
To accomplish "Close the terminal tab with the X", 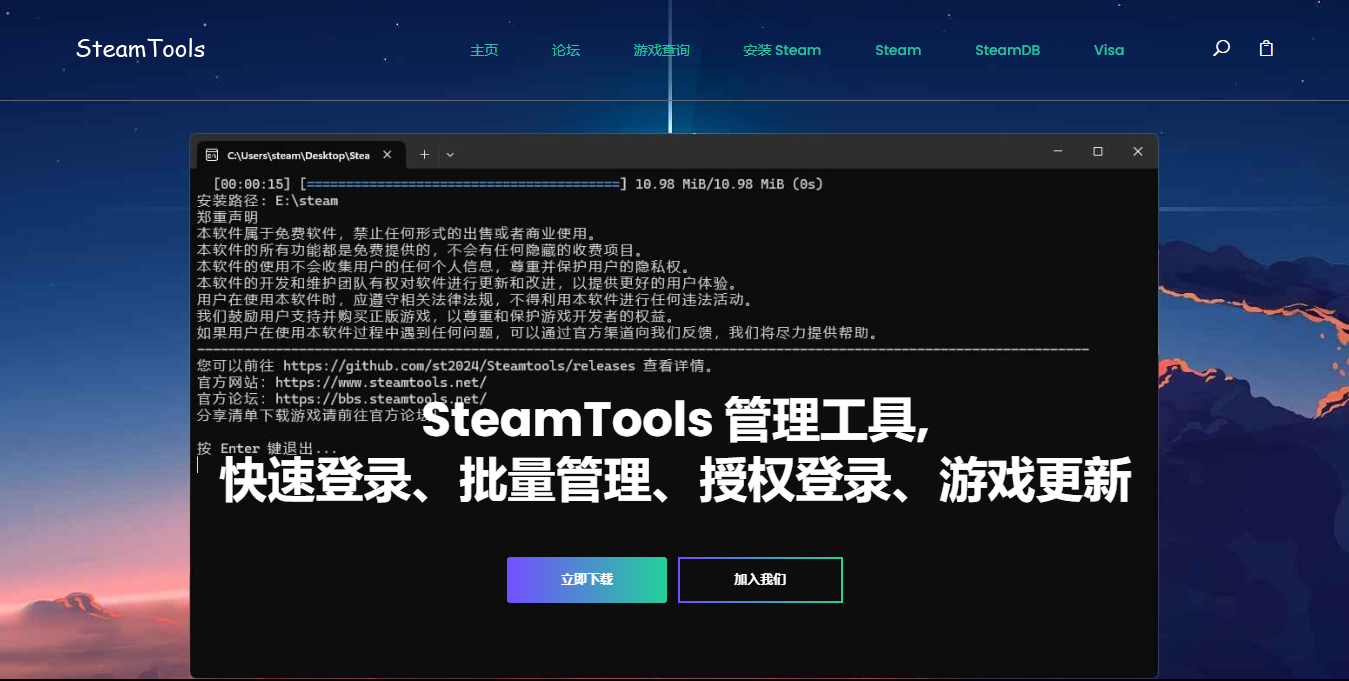I will click(x=387, y=155).
